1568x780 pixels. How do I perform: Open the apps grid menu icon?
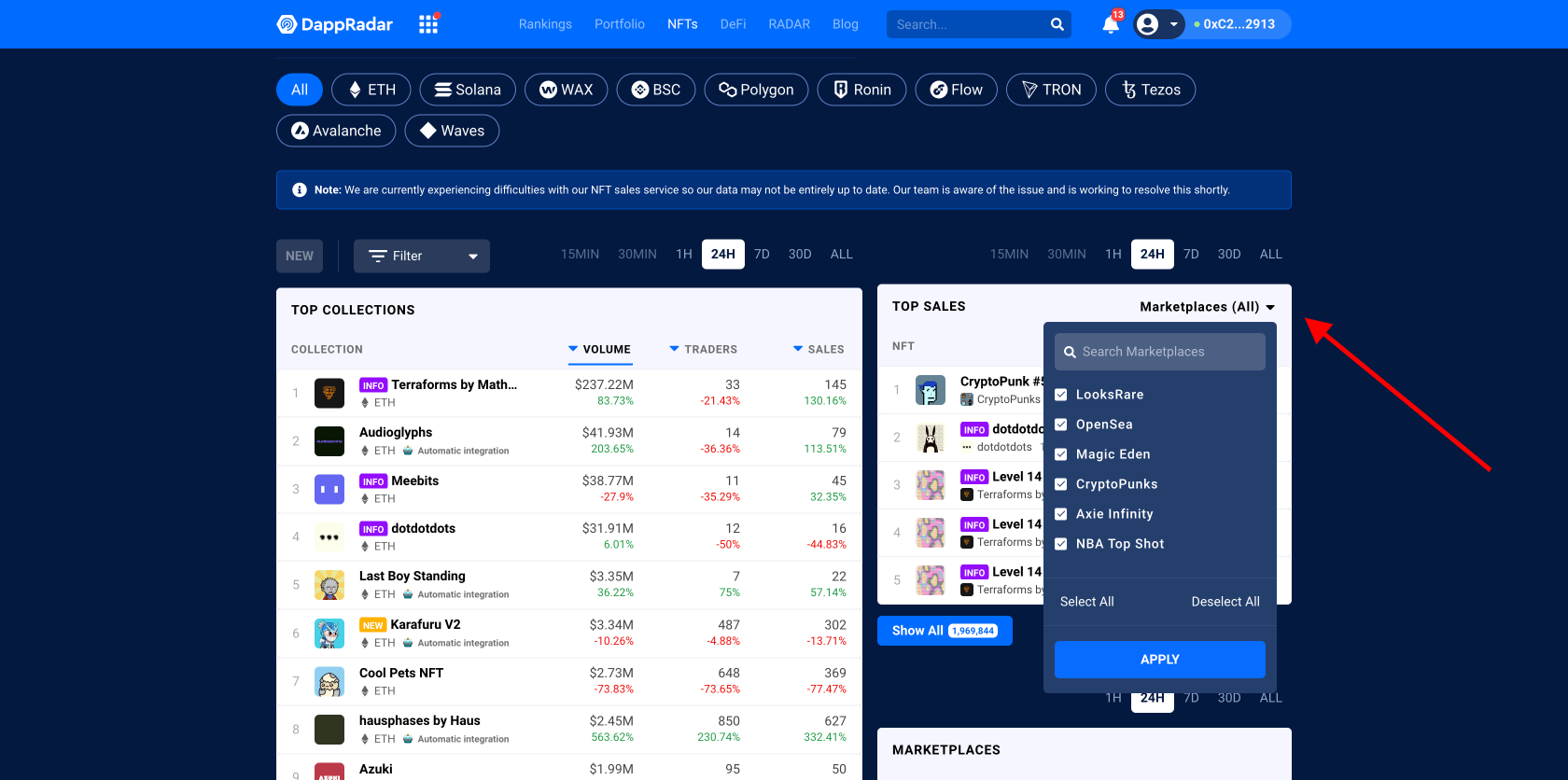tap(428, 23)
